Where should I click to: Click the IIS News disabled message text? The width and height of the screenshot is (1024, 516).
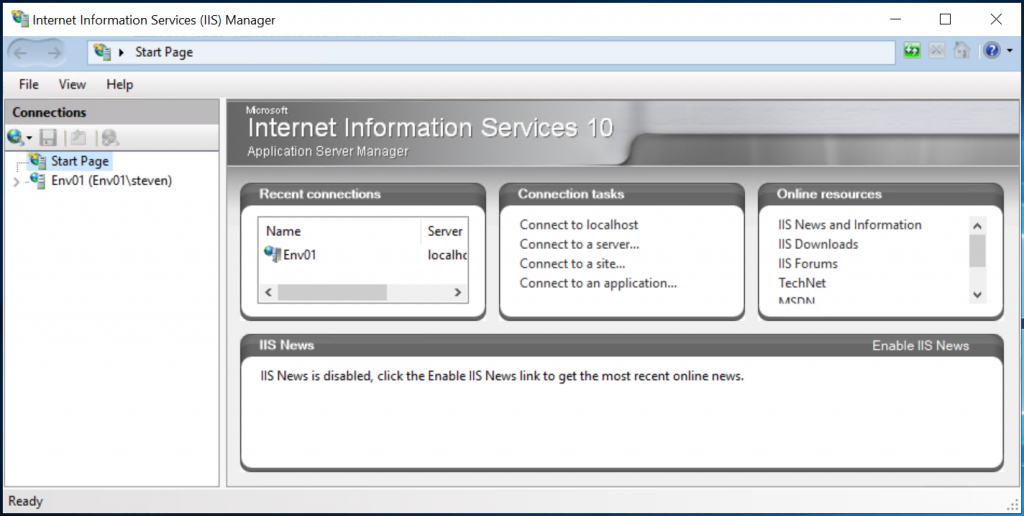[502, 376]
